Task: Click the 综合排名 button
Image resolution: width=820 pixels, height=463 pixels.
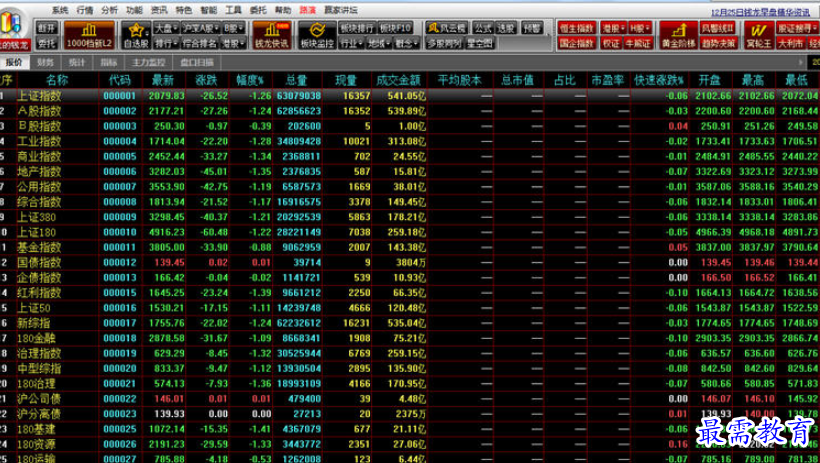Action: (x=199, y=43)
